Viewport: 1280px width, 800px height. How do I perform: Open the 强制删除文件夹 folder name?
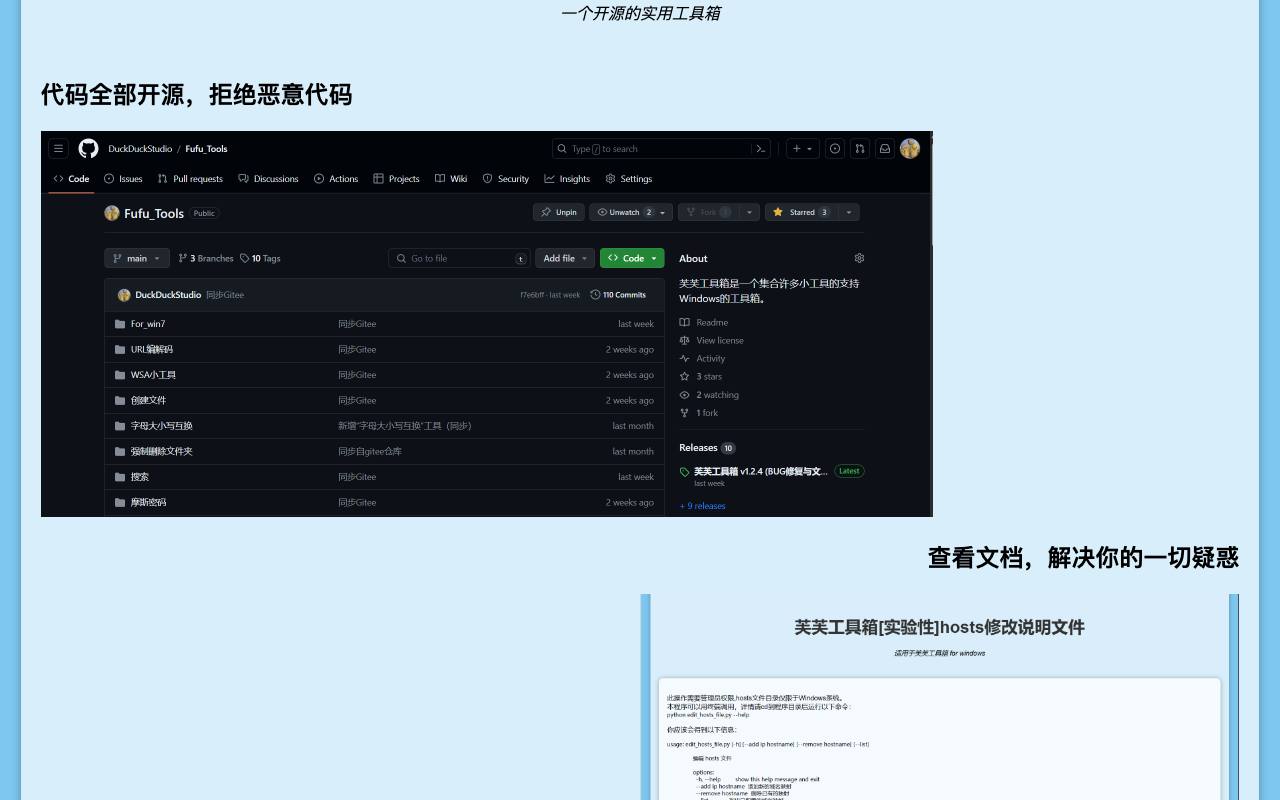(x=162, y=451)
